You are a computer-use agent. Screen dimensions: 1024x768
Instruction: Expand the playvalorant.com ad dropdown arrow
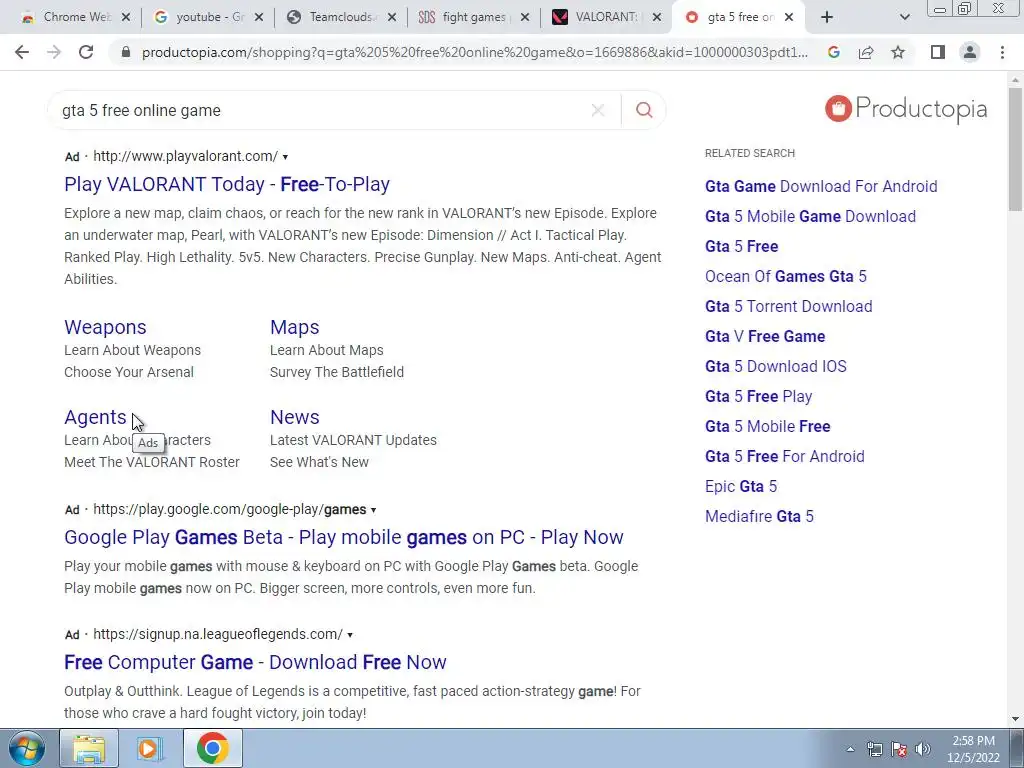pos(285,157)
